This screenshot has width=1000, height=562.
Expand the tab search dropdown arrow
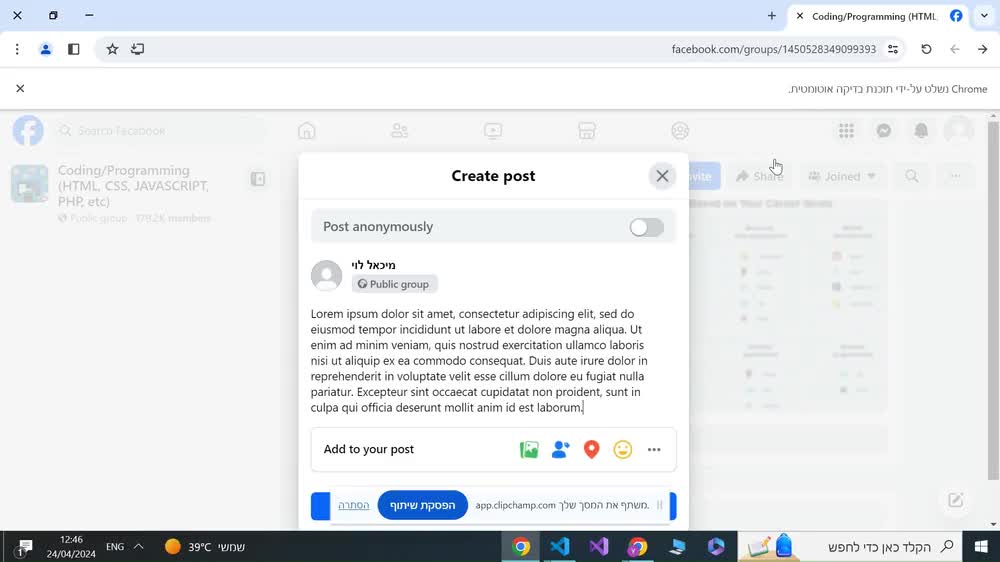pos(984,16)
